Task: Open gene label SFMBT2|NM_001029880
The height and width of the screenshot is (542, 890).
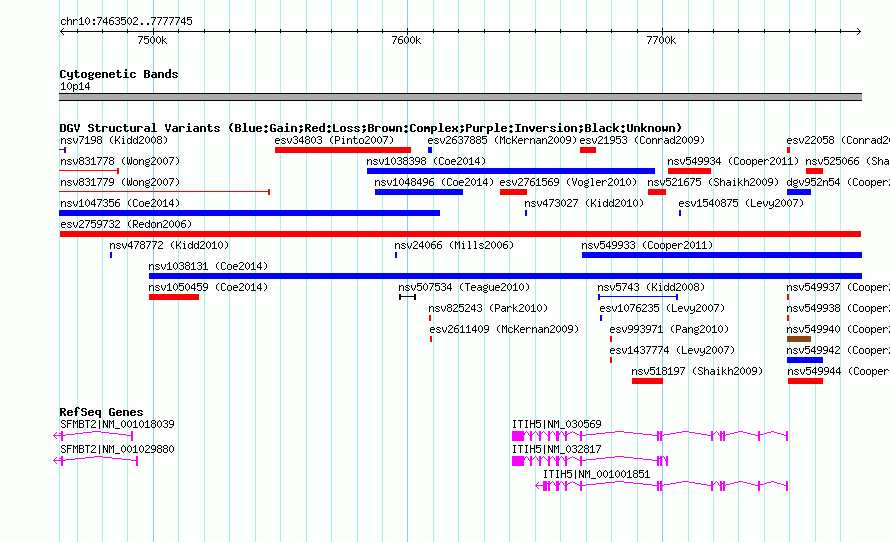Action: click(117, 449)
